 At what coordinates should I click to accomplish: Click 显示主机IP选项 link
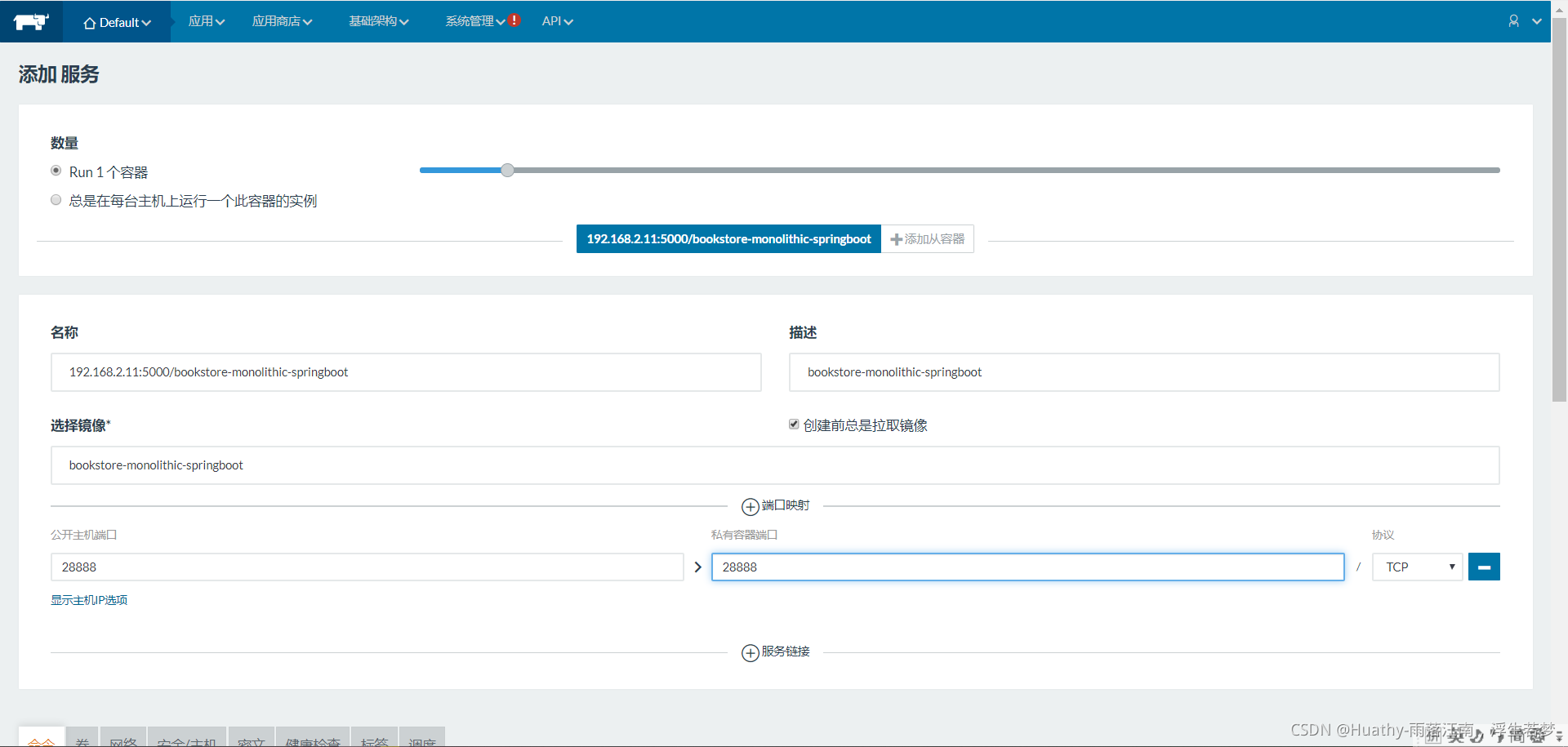pyautogui.click(x=89, y=600)
